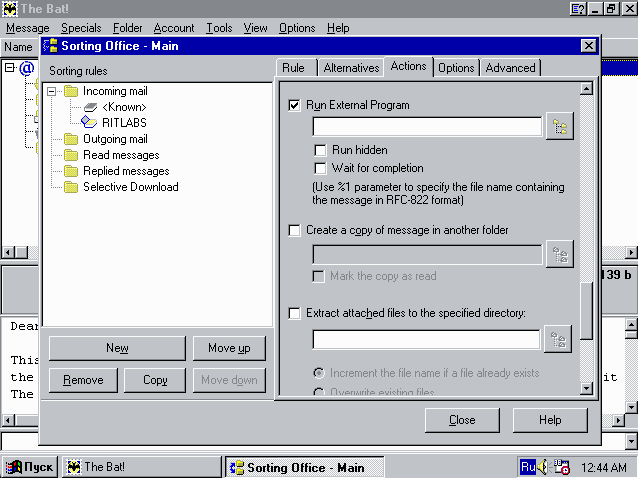Enable Wait for completion

click(x=320, y=168)
